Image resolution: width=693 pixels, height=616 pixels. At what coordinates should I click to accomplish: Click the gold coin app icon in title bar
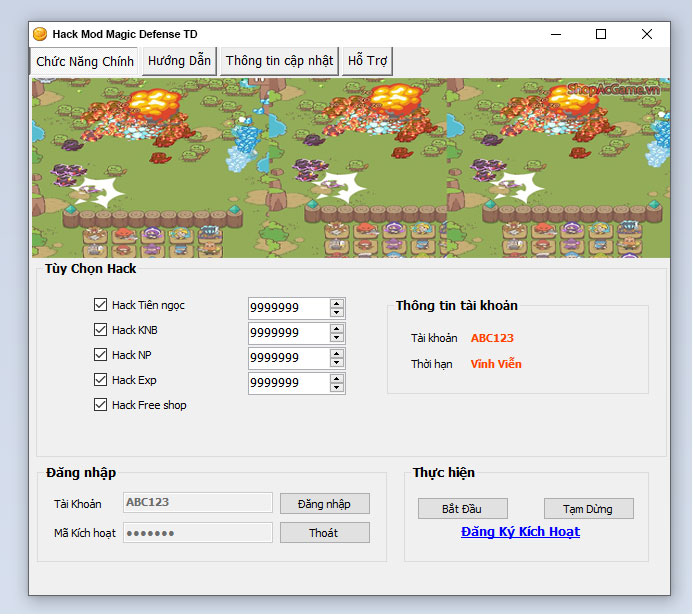pyautogui.click(x=40, y=34)
